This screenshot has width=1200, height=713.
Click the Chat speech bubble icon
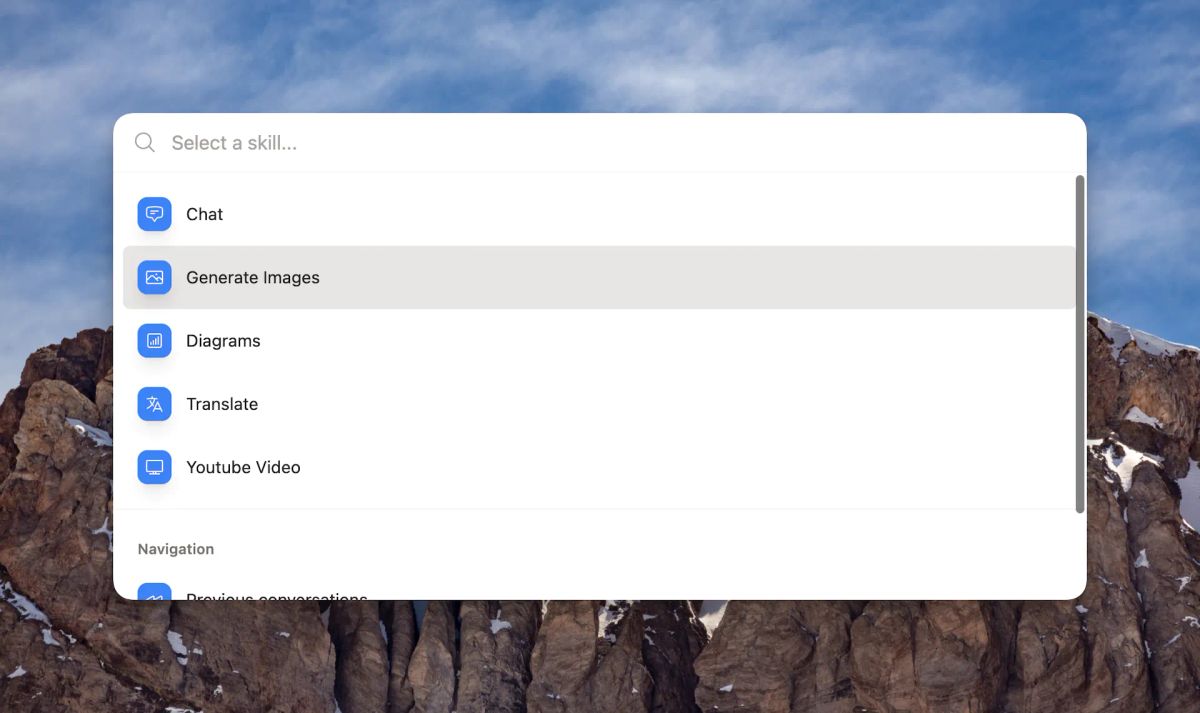pos(154,214)
